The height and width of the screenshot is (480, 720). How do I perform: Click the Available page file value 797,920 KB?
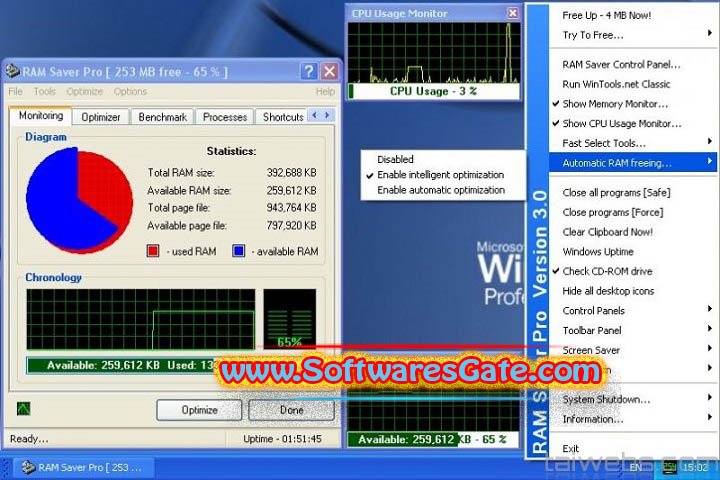tap(292, 226)
